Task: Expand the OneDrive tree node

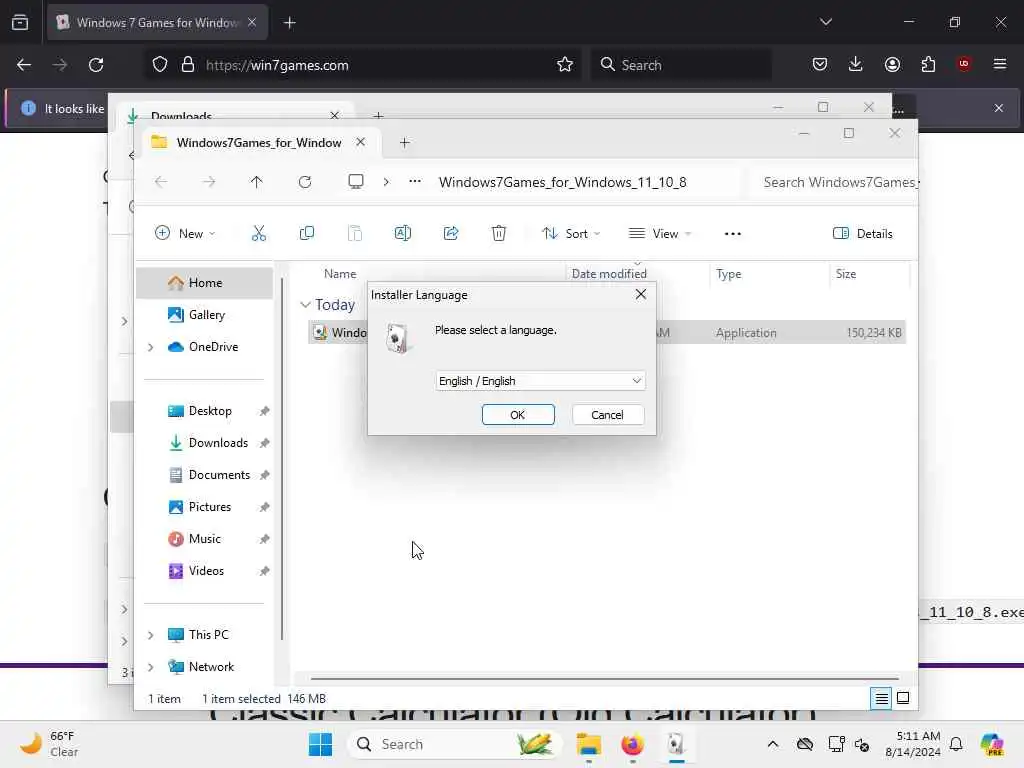Action: pyautogui.click(x=151, y=347)
